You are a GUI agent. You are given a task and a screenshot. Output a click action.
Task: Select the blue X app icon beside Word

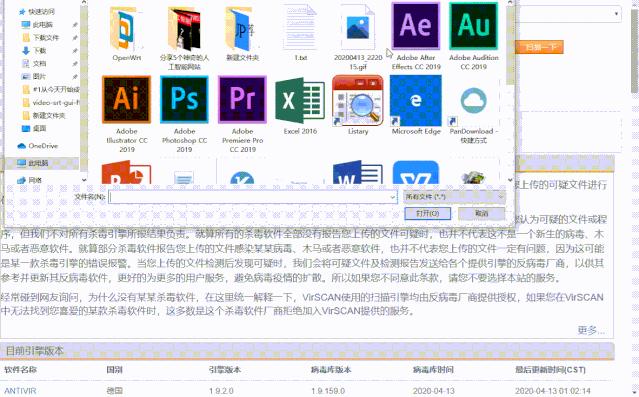416,173
